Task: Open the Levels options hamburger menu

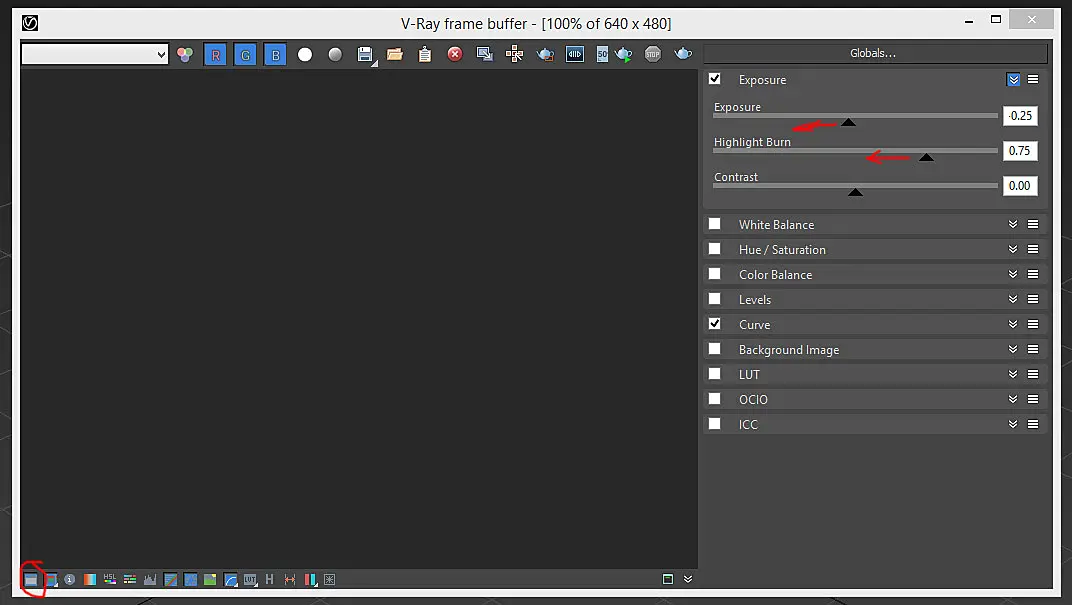Action: (1033, 299)
